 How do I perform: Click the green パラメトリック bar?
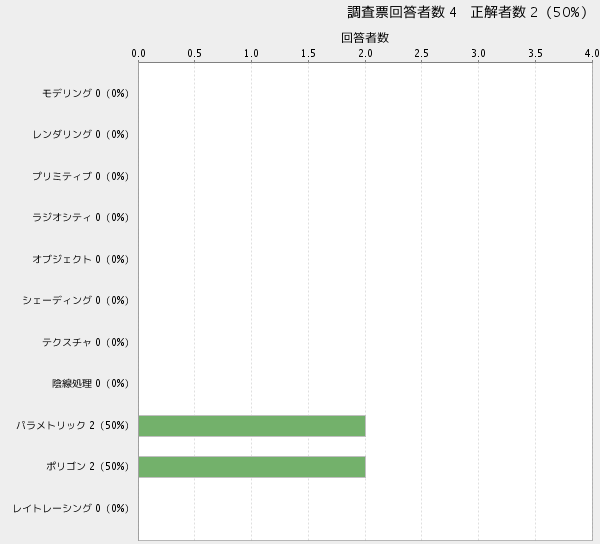(252, 425)
